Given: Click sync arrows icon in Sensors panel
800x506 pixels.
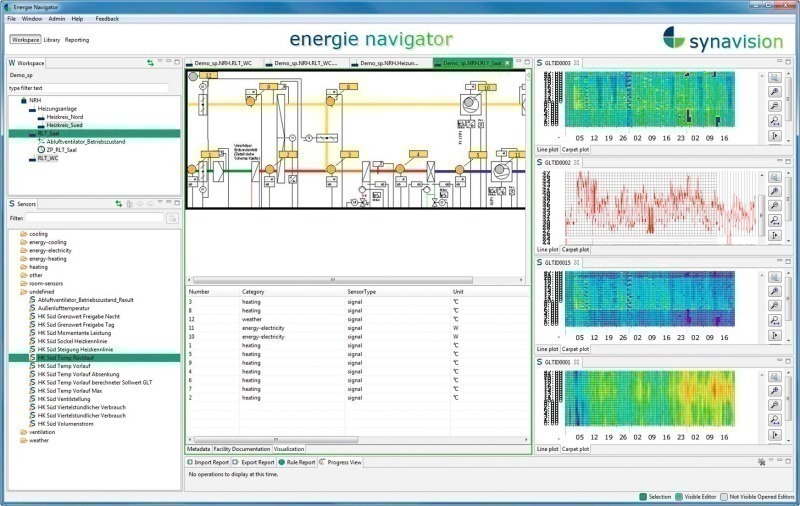Looking at the screenshot, I should [119, 204].
